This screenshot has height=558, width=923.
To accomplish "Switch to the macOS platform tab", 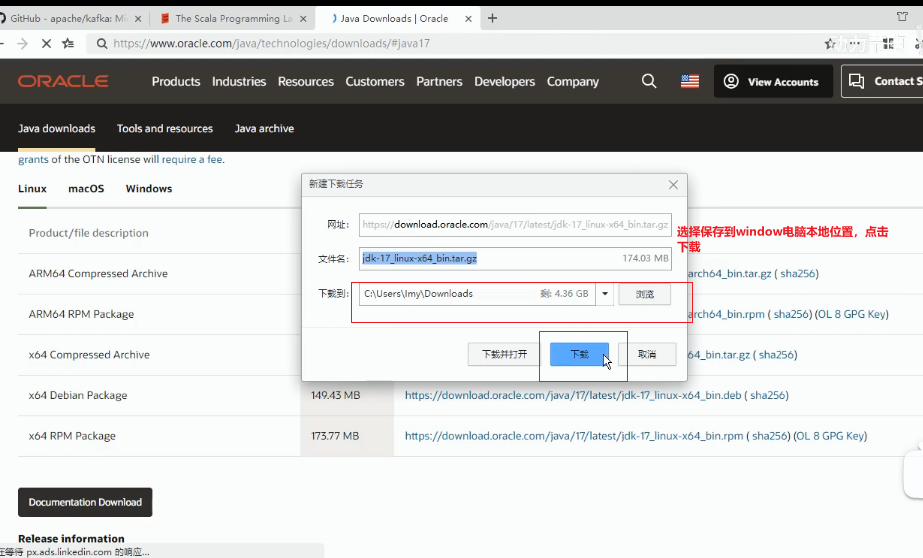I will tap(86, 188).
